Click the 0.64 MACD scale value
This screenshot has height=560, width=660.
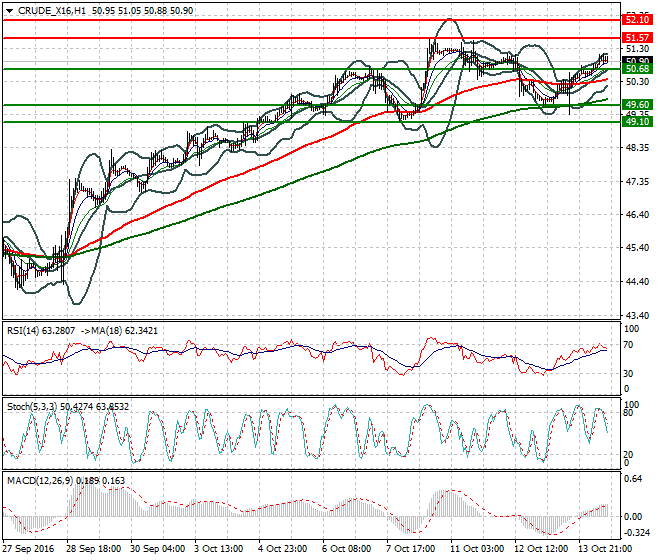coord(632,479)
